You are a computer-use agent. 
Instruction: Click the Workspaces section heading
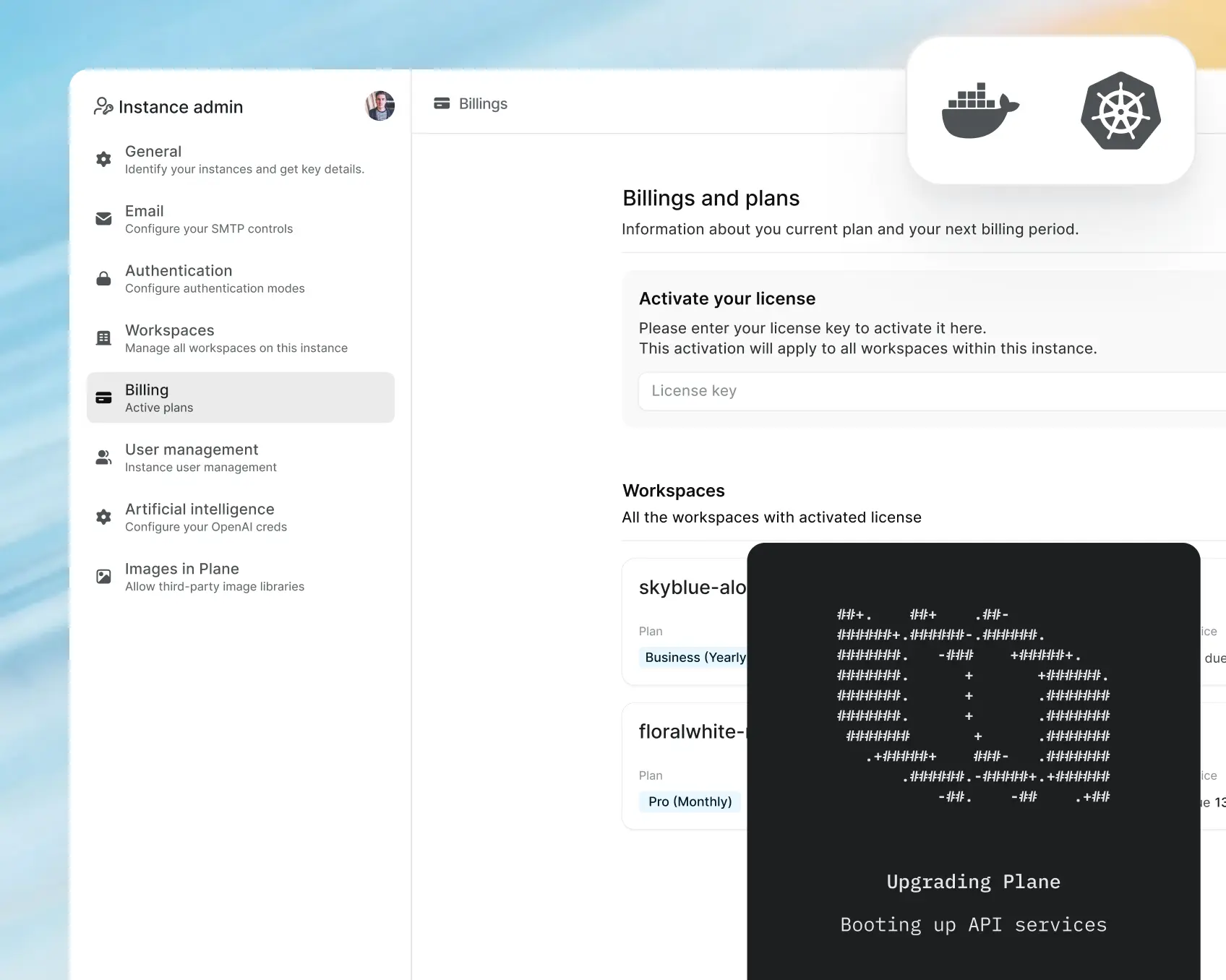tap(674, 491)
